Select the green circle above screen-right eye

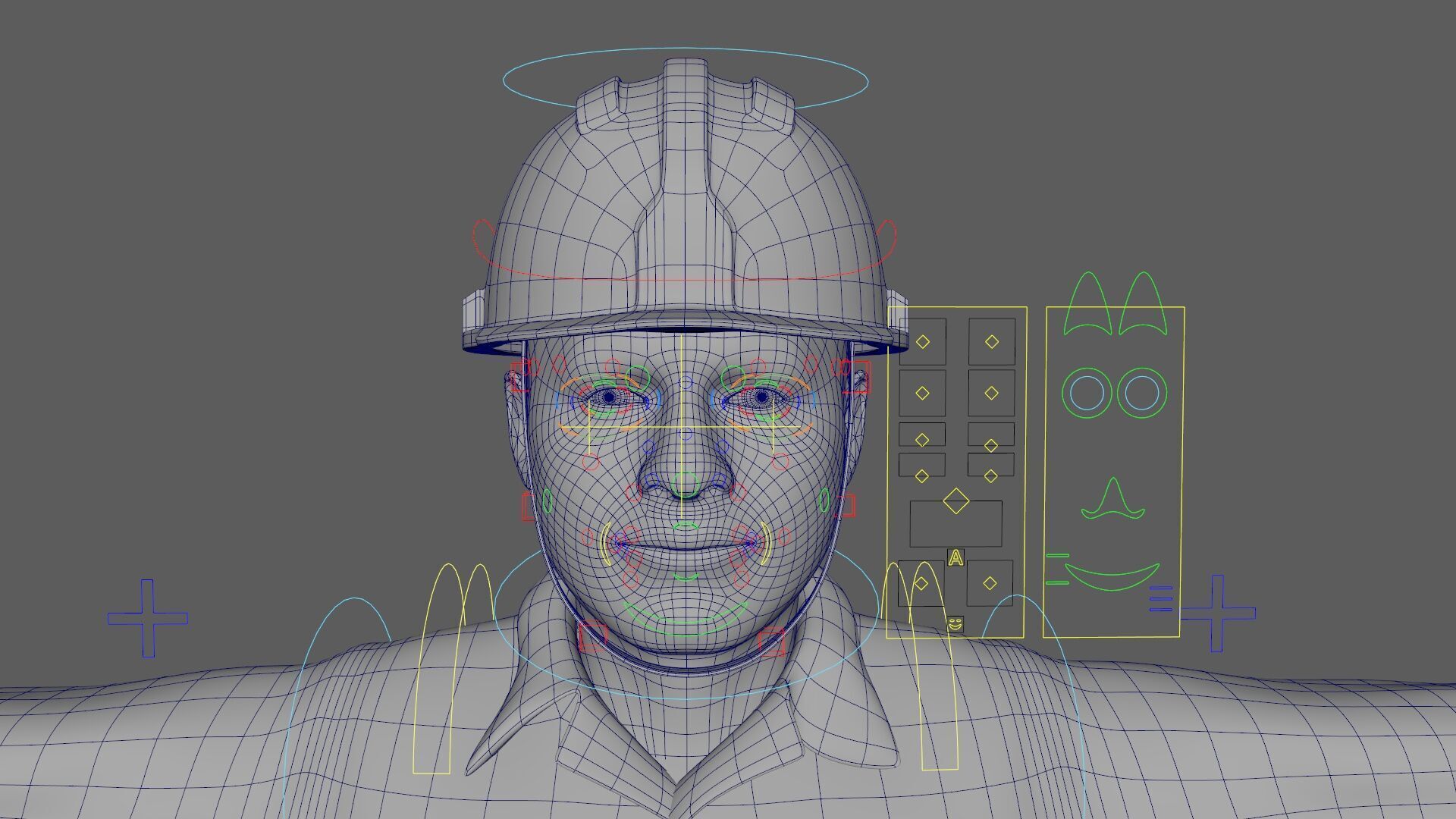pos(733,377)
